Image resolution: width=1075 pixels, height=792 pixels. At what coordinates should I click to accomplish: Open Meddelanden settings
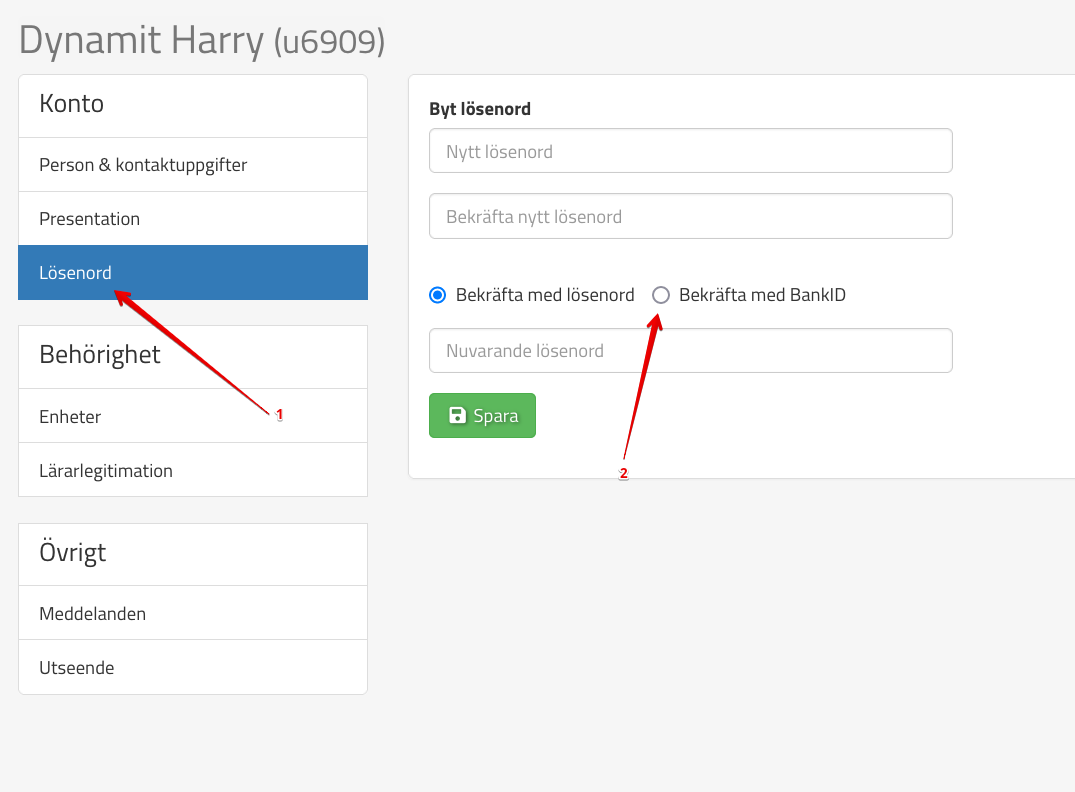[x=193, y=613]
